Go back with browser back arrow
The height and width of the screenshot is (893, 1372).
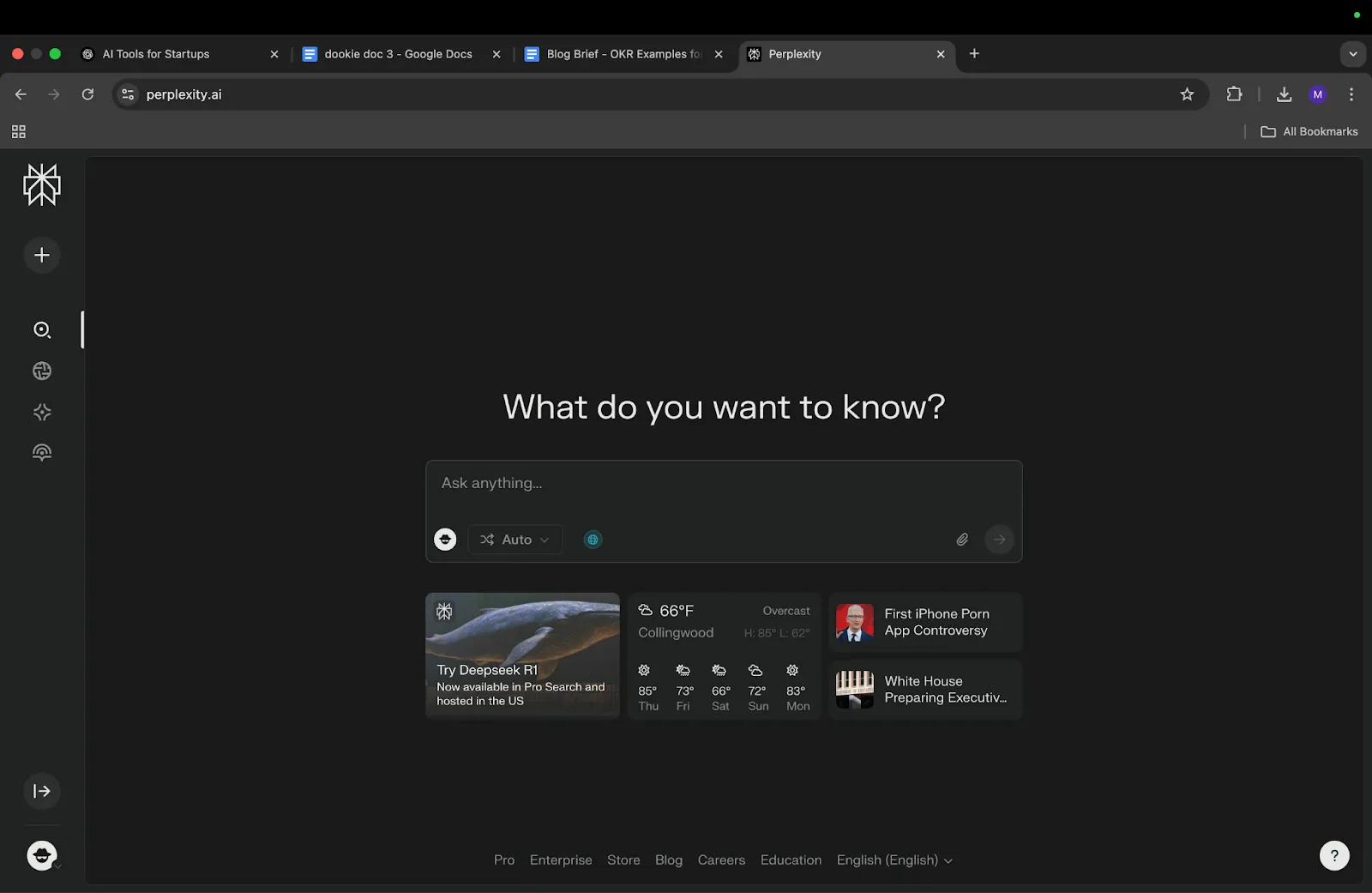point(21,94)
